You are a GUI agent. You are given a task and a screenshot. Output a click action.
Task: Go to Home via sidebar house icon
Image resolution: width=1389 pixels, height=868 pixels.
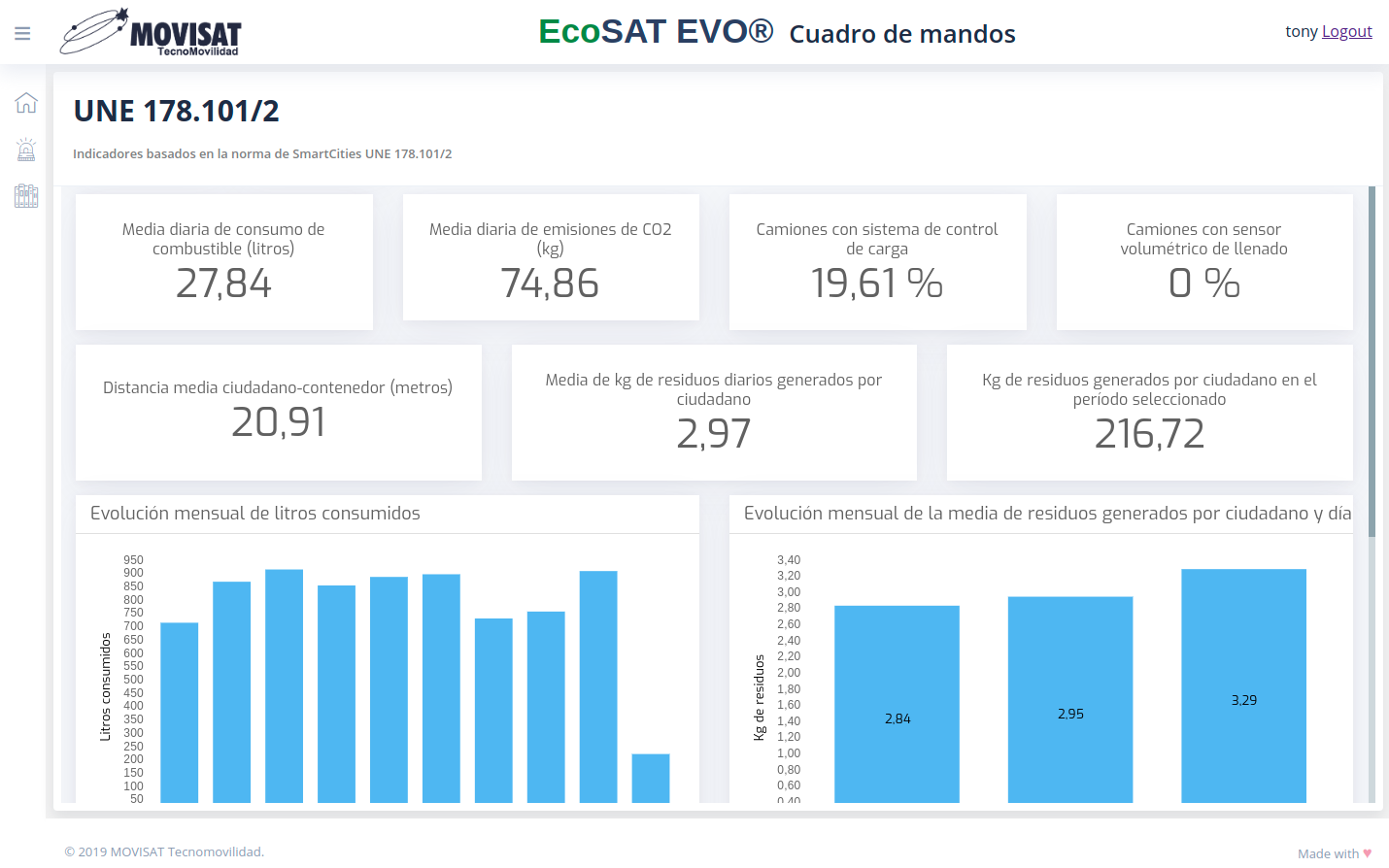26,103
